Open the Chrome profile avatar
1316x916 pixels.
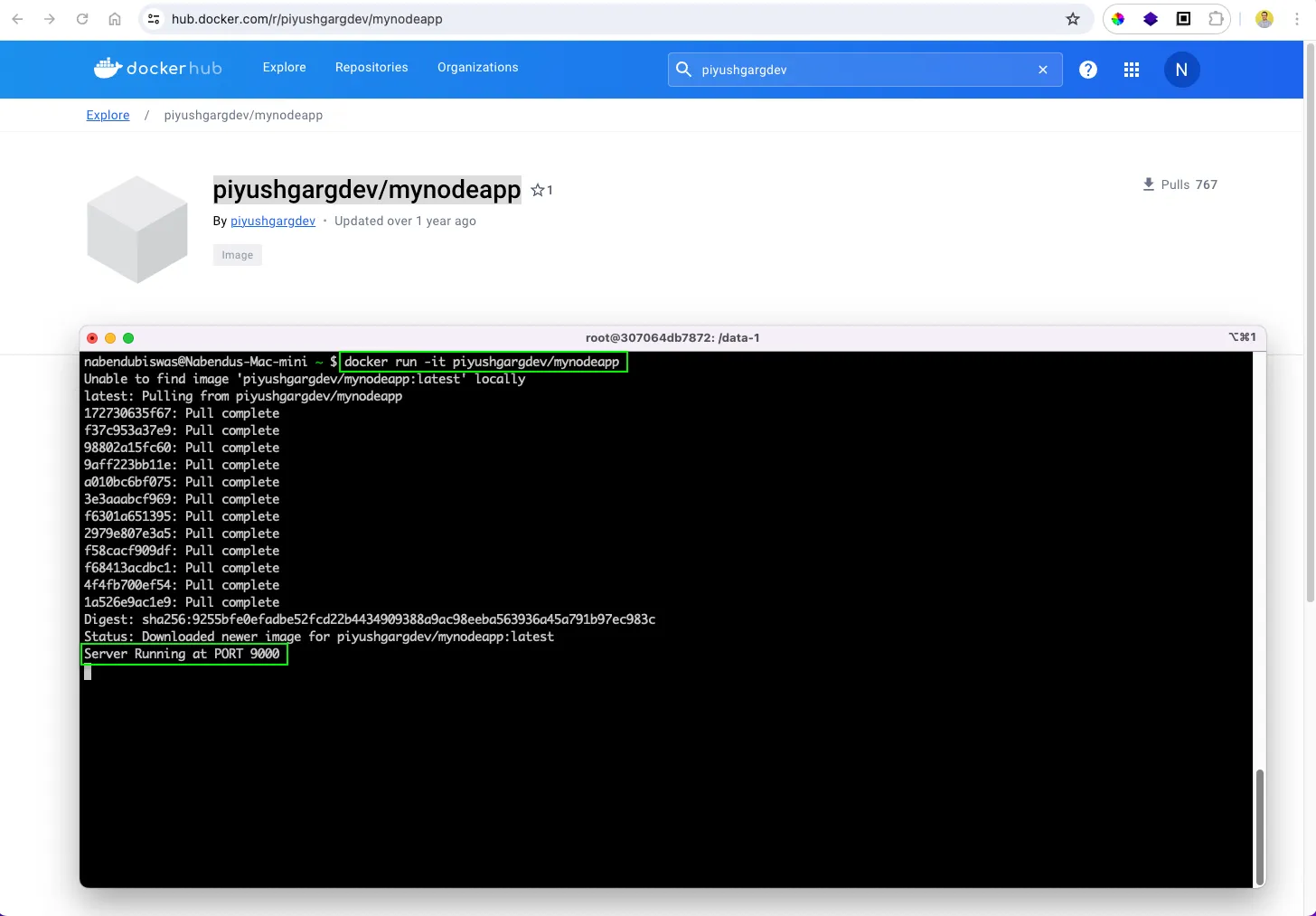point(1264,19)
